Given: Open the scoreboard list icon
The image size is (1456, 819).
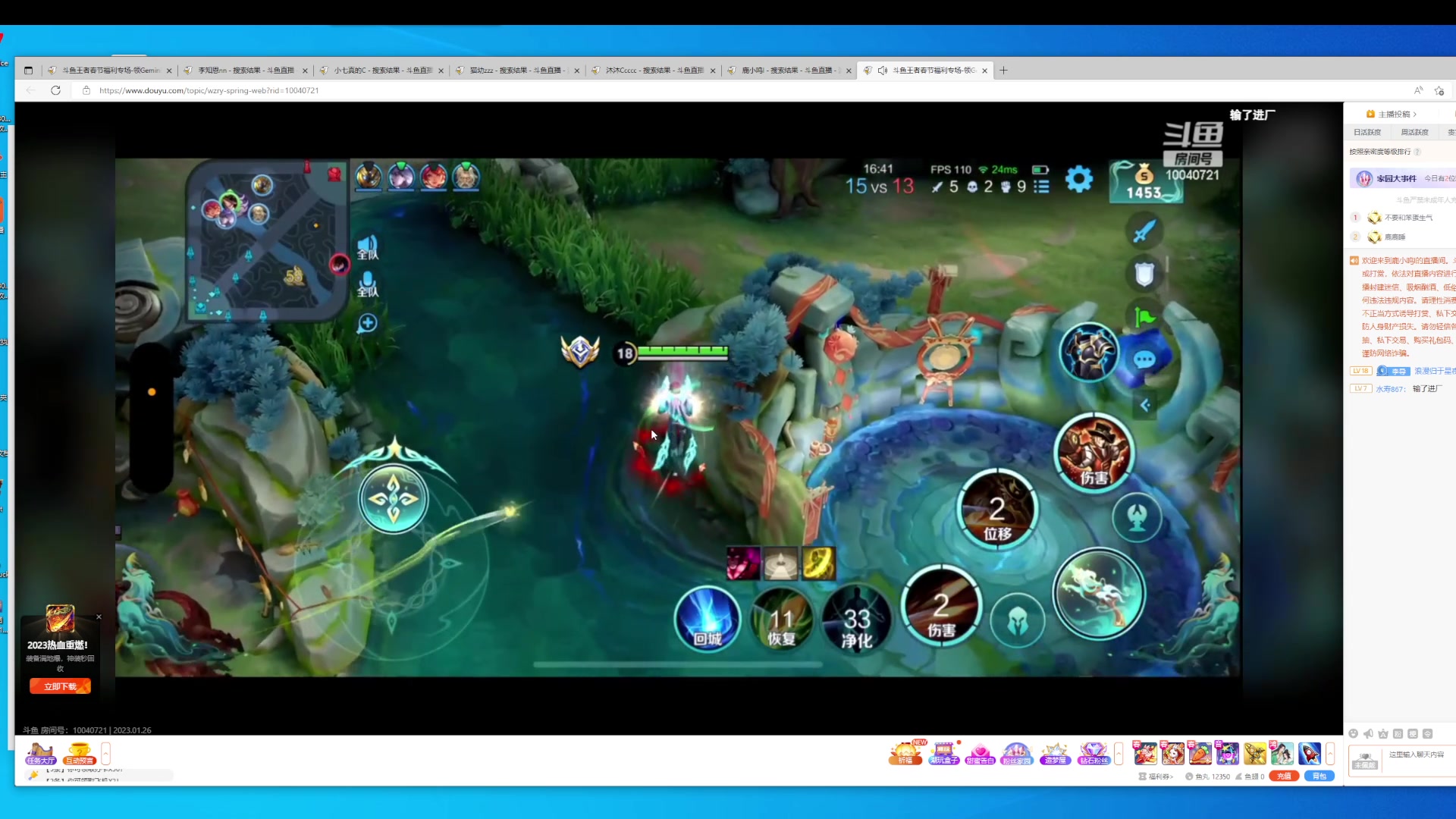Looking at the screenshot, I should point(1042,187).
